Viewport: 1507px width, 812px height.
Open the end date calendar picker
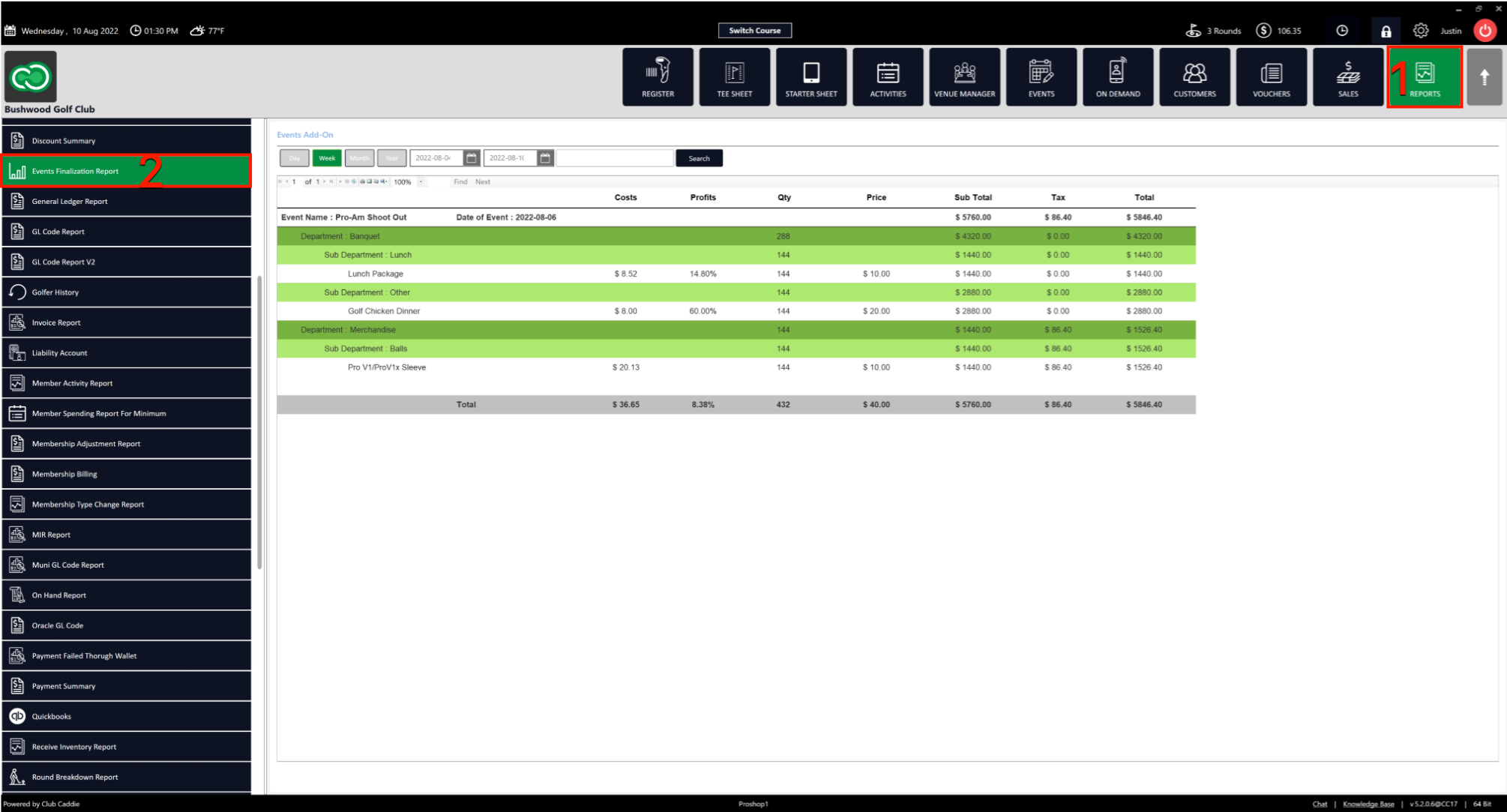pos(545,158)
